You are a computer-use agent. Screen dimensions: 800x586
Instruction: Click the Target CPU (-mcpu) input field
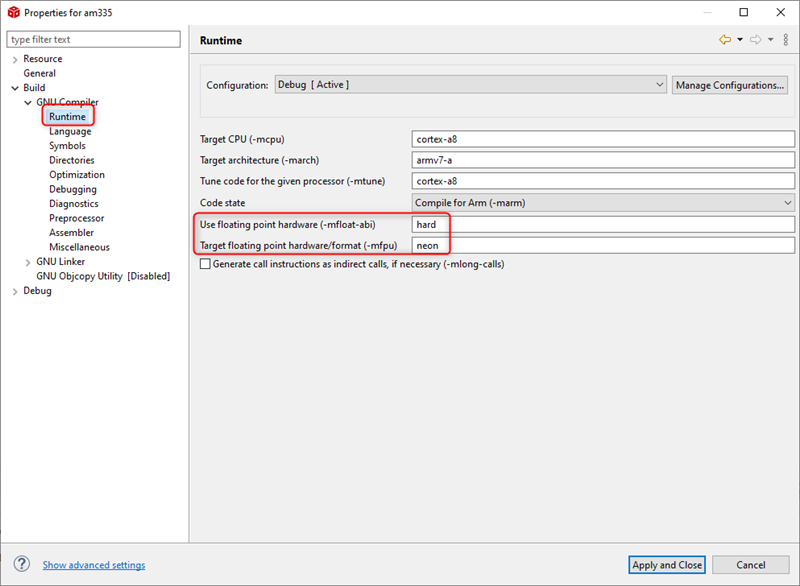tap(603, 138)
